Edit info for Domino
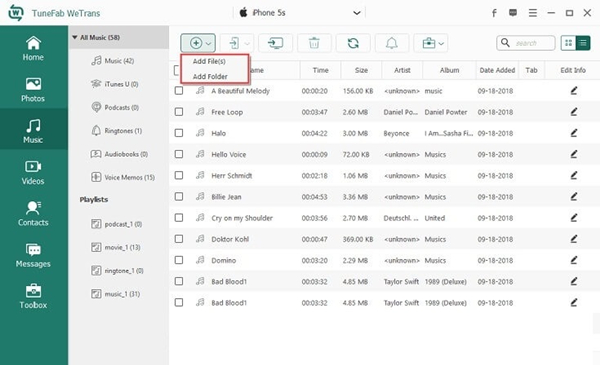The image size is (600, 365). coord(574,260)
